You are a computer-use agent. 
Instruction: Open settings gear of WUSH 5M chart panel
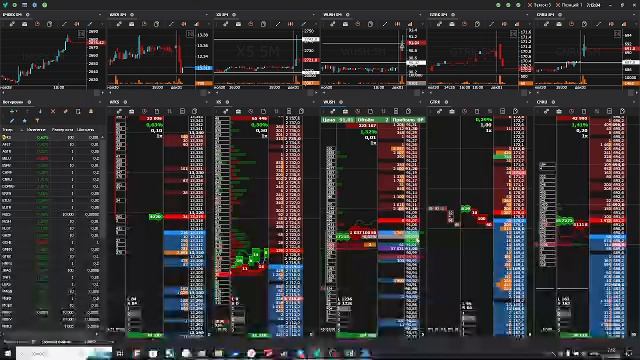(348, 15)
